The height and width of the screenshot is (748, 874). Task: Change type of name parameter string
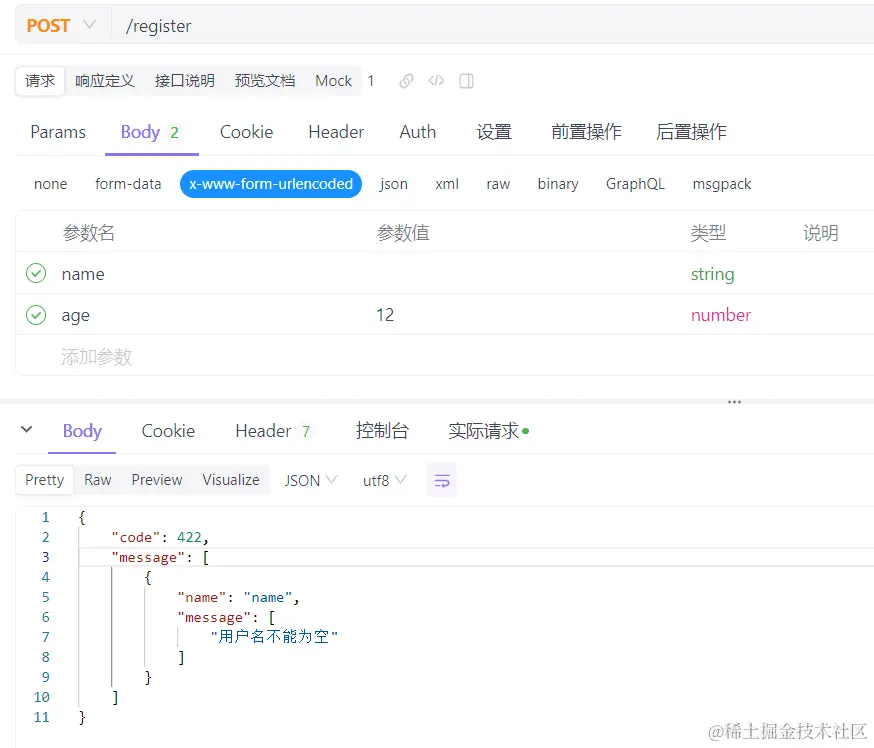click(712, 274)
